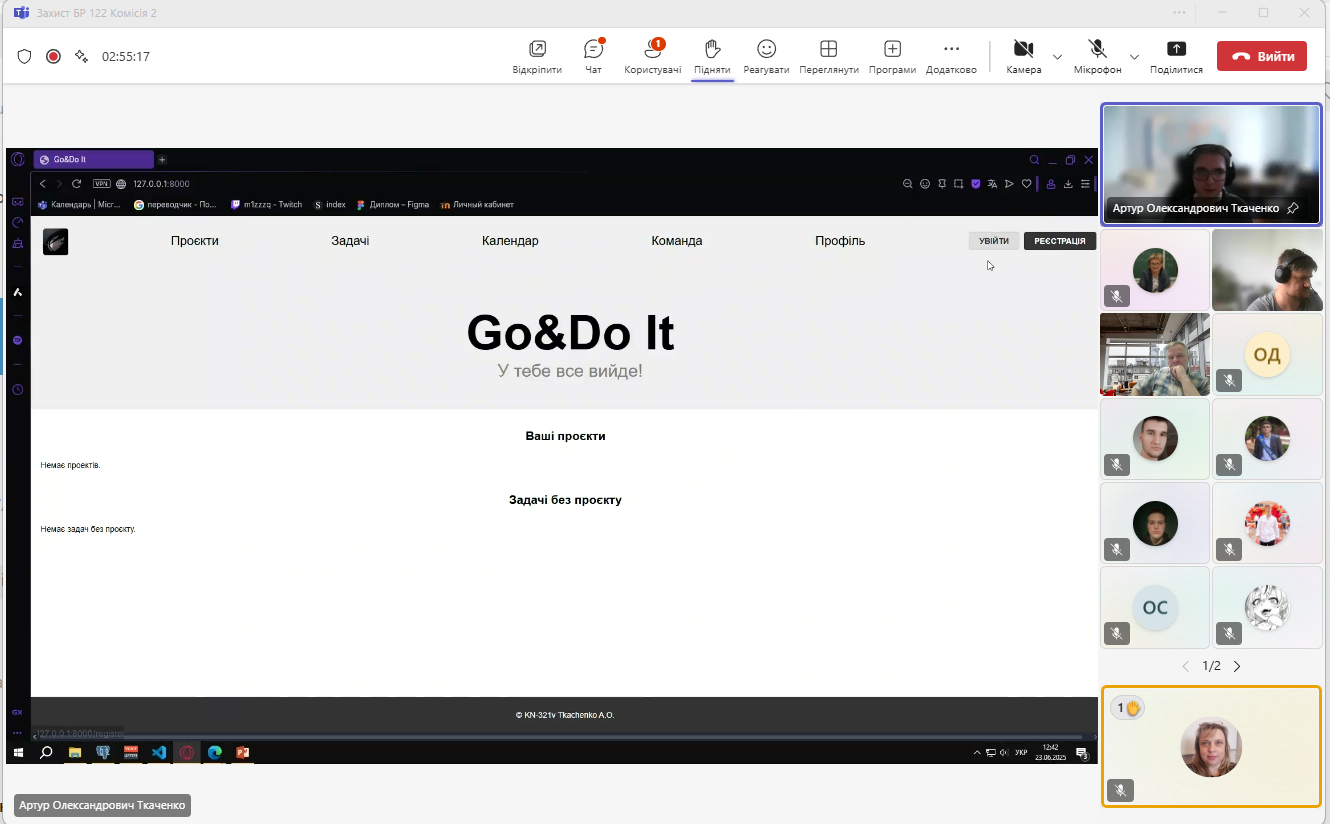Screen dimensions: 1330x824
Task: Click the © KN-321v Tkachenko A.O. footer text
Action: 565,715
